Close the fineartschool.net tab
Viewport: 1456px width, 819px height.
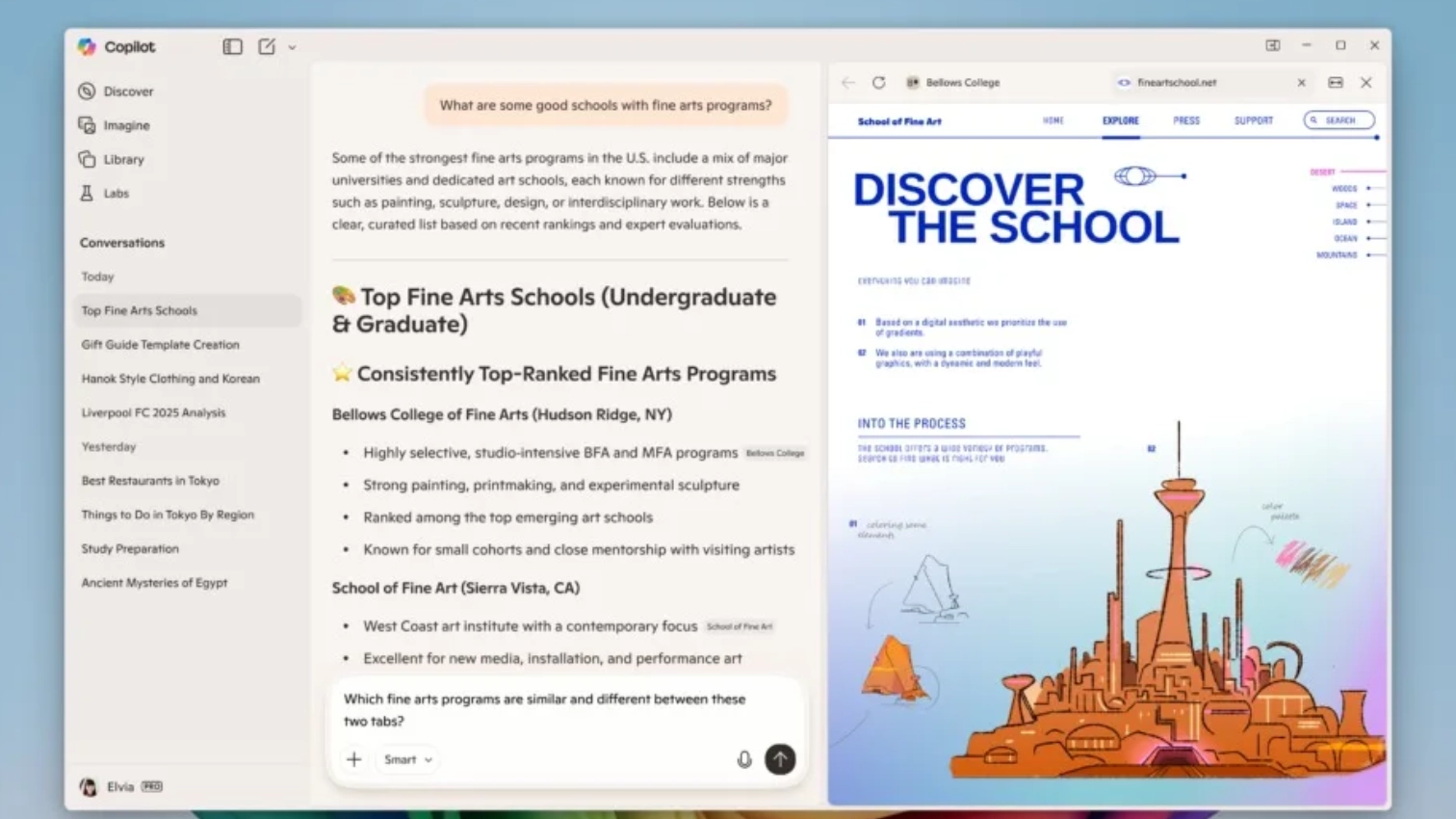1301,83
